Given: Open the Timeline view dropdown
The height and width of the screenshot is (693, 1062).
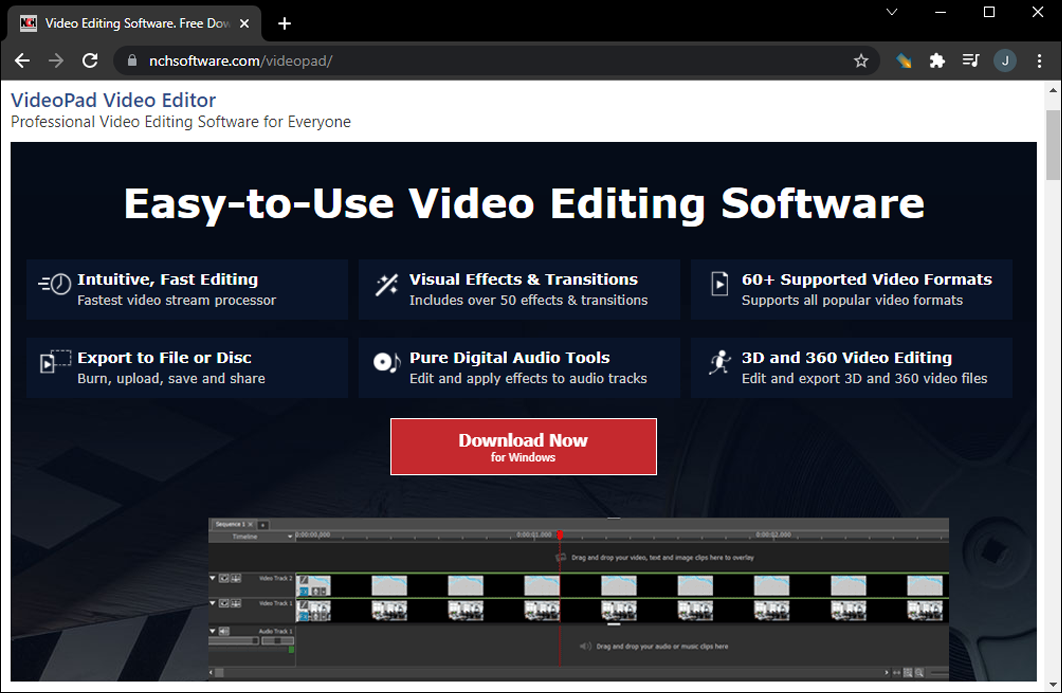Looking at the screenshot, I should pos(290,537).
